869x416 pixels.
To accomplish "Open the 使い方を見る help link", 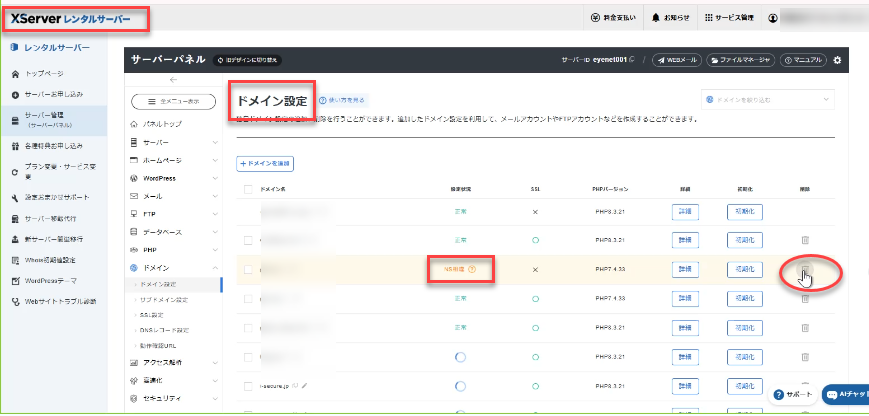I will tap(343, 100).
